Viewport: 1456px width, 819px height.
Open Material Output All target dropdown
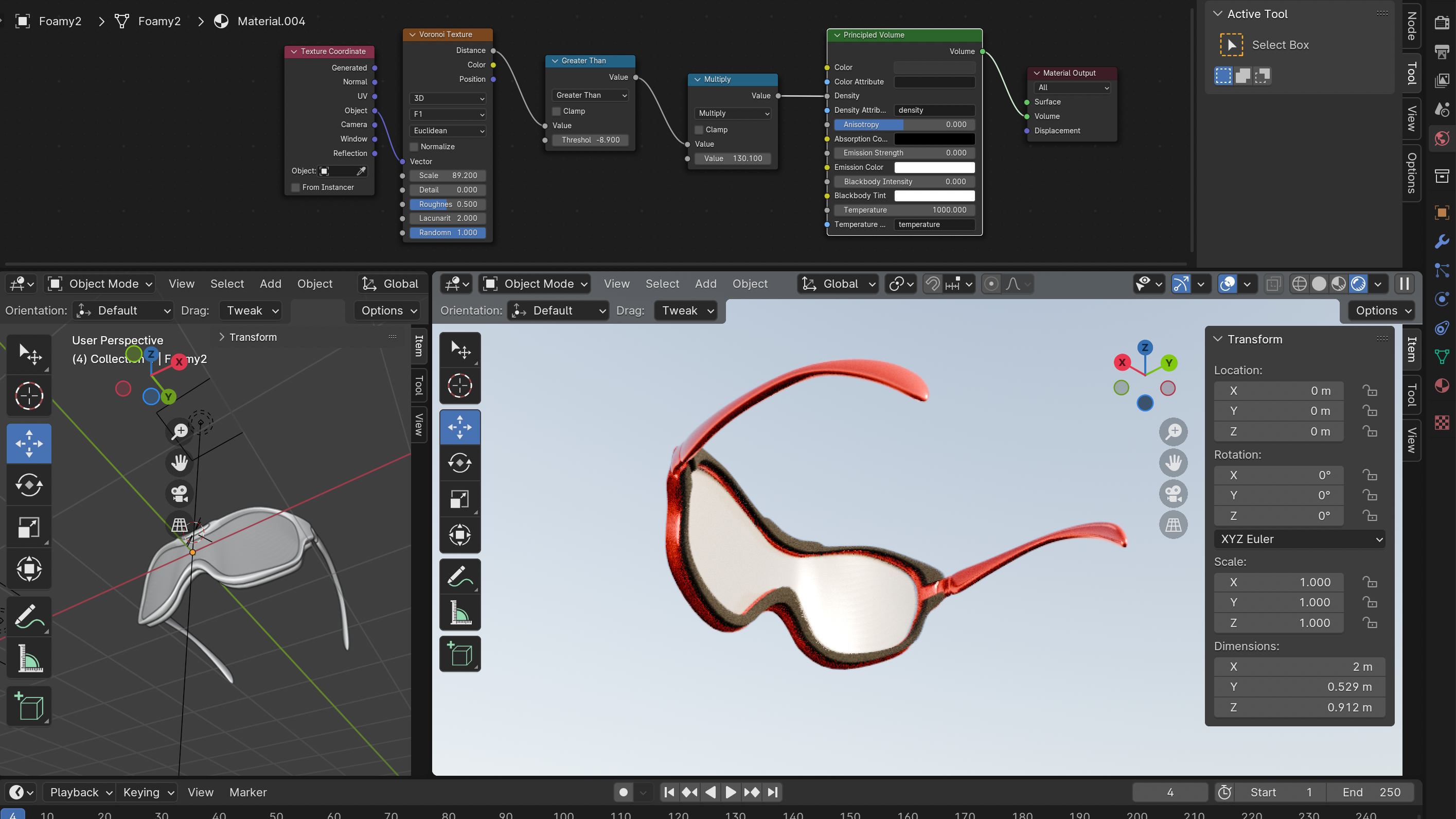point(1072,88)
